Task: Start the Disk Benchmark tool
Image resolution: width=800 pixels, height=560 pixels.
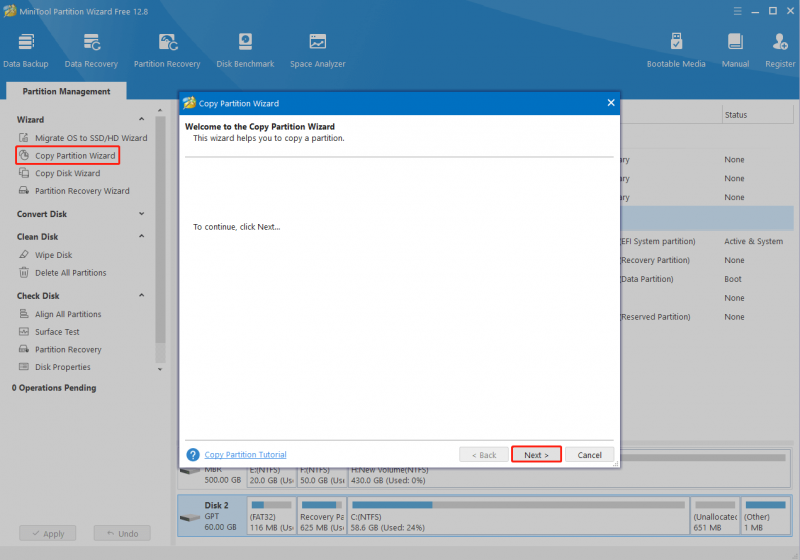Action: point(245,50)
